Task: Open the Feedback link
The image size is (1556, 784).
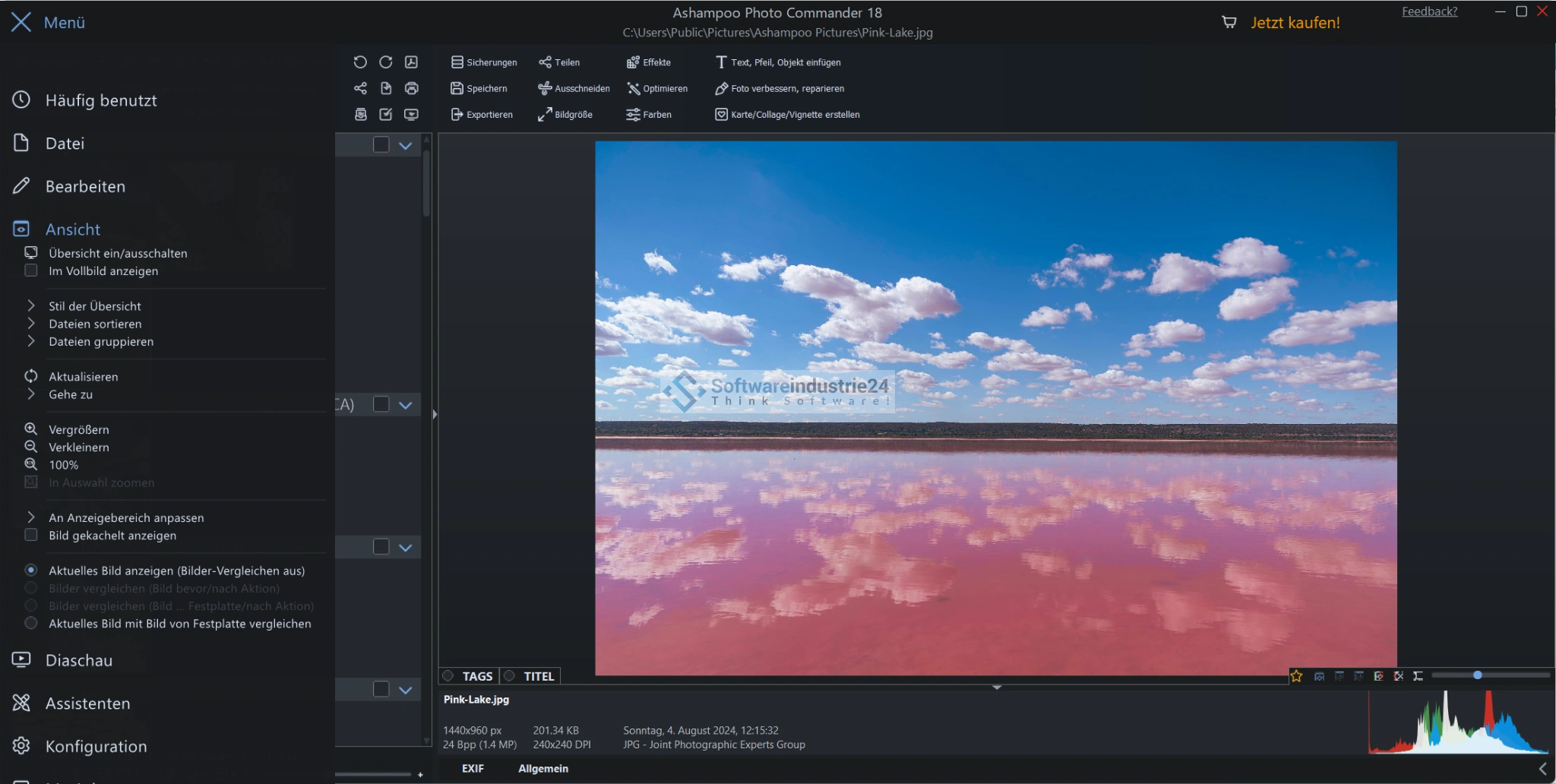Action: click(1429, 11)
